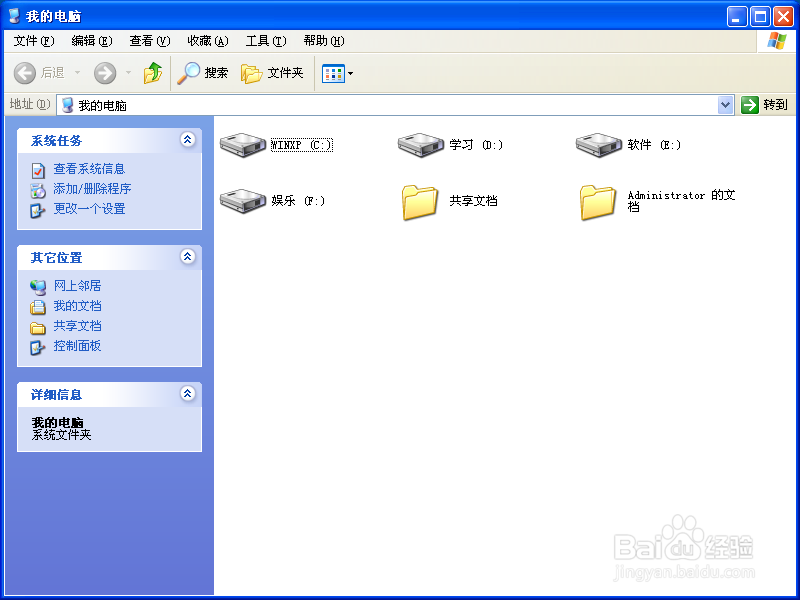Click the 娱乐 (F:) drive label
The height and width of the screenshot is (600, 800).
coord(298,201)
